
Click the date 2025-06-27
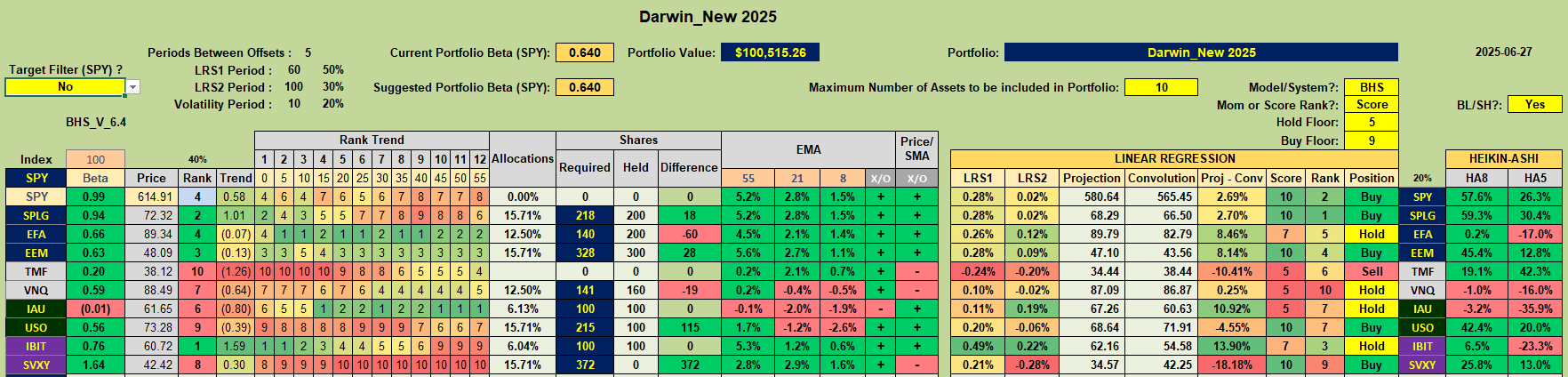click(x=1505, y=52)
